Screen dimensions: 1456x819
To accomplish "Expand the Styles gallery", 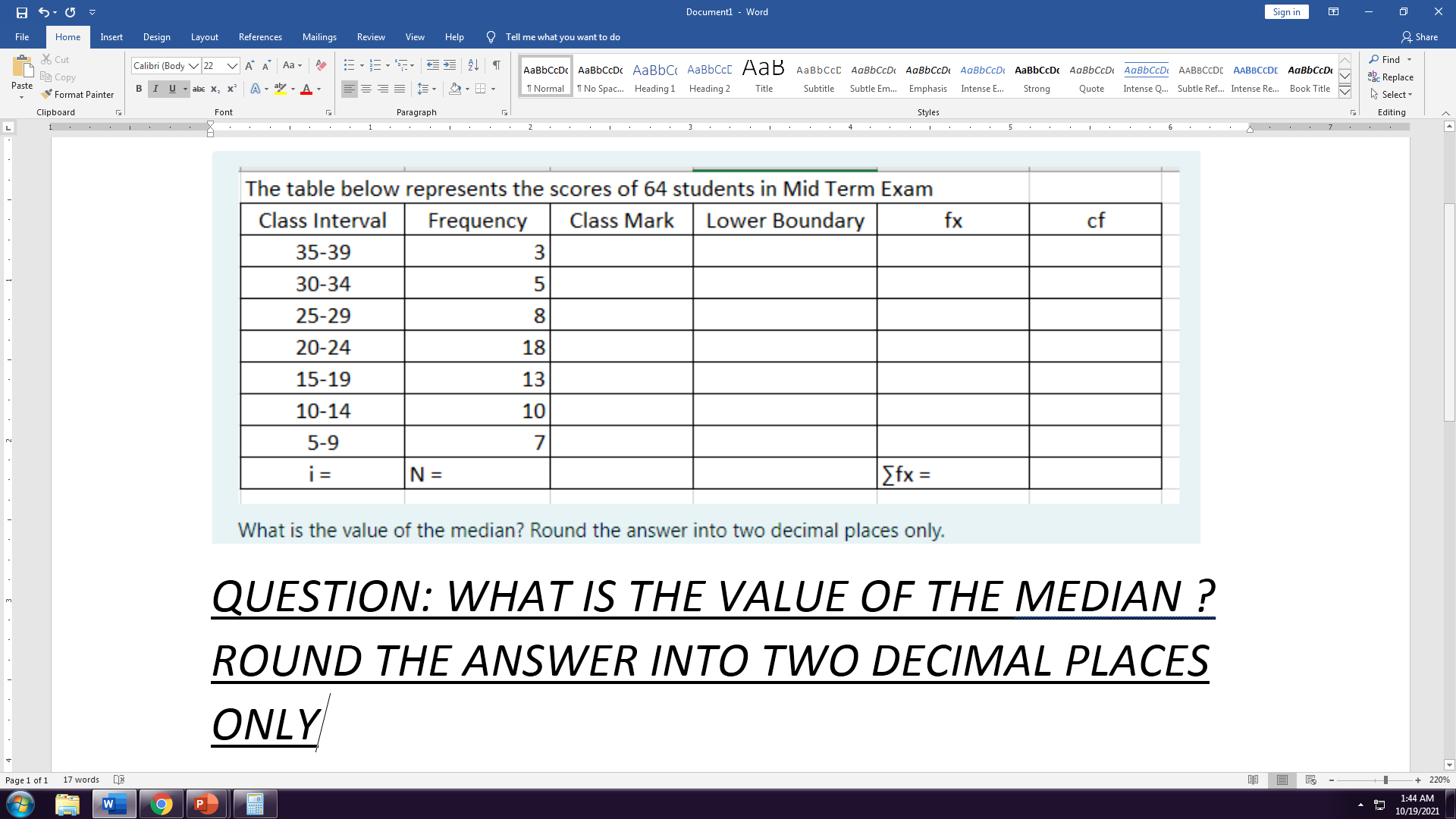I will click(x=1345, y=92).
